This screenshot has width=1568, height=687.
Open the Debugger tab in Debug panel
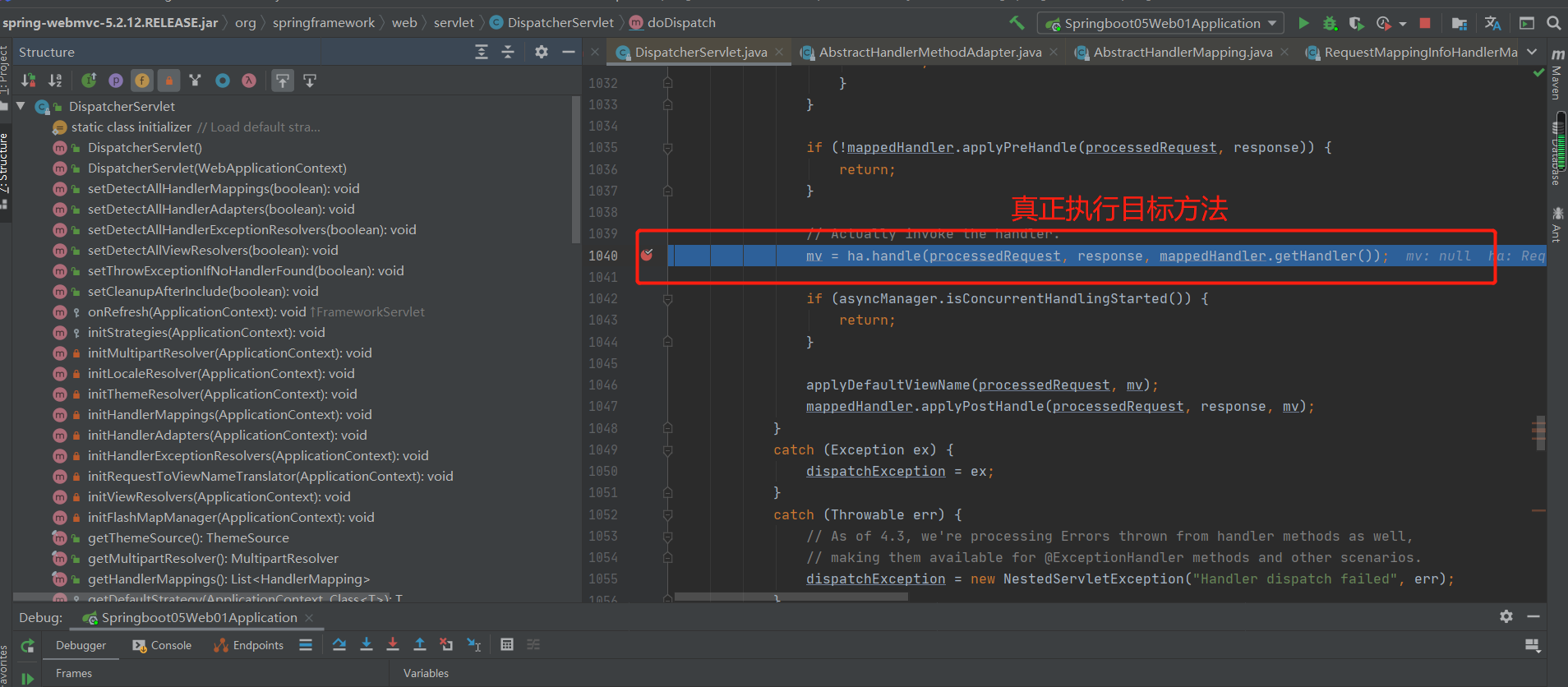point(81,645)
